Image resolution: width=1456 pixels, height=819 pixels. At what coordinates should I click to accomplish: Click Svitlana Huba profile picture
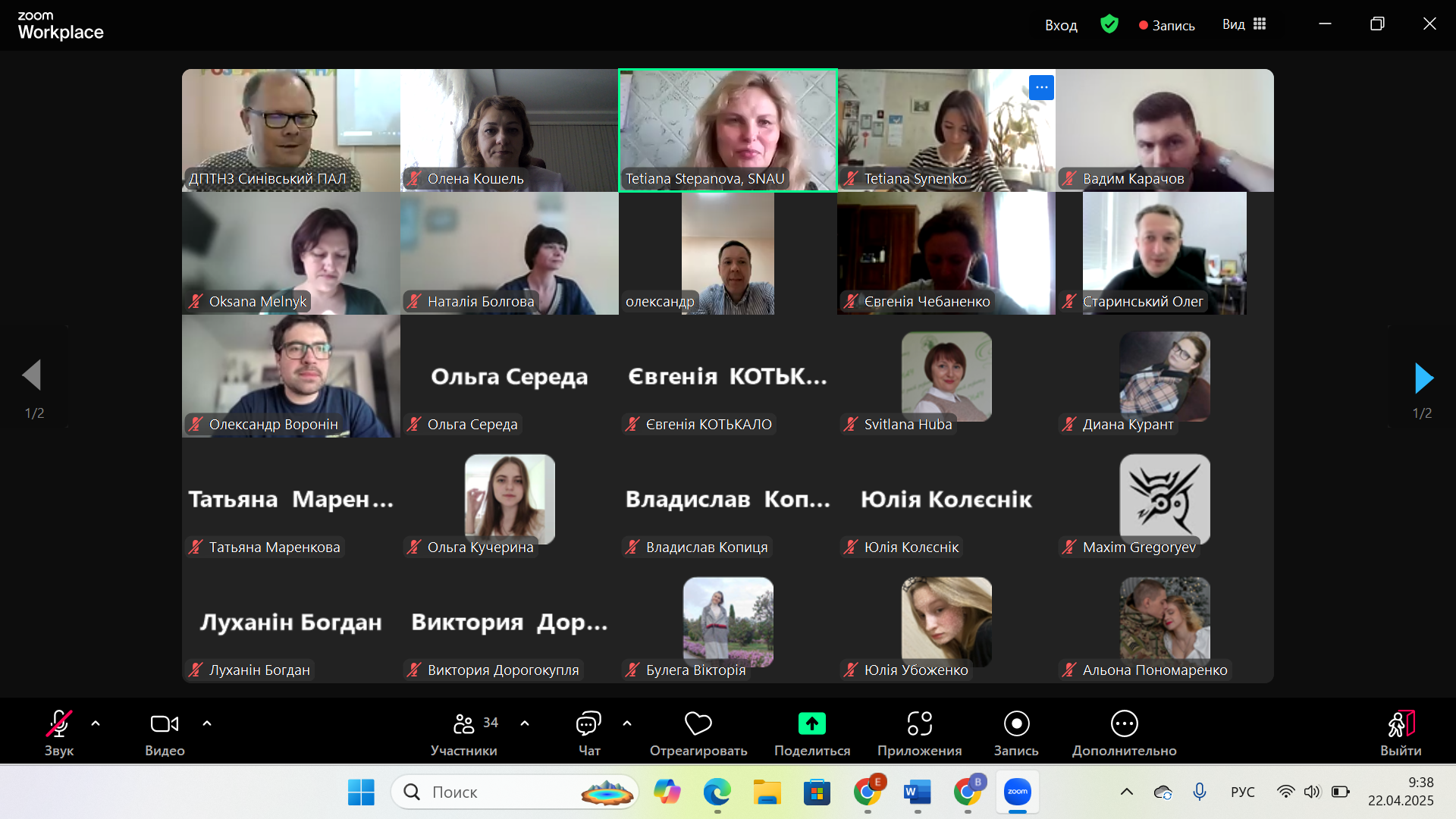pos(946,376)
